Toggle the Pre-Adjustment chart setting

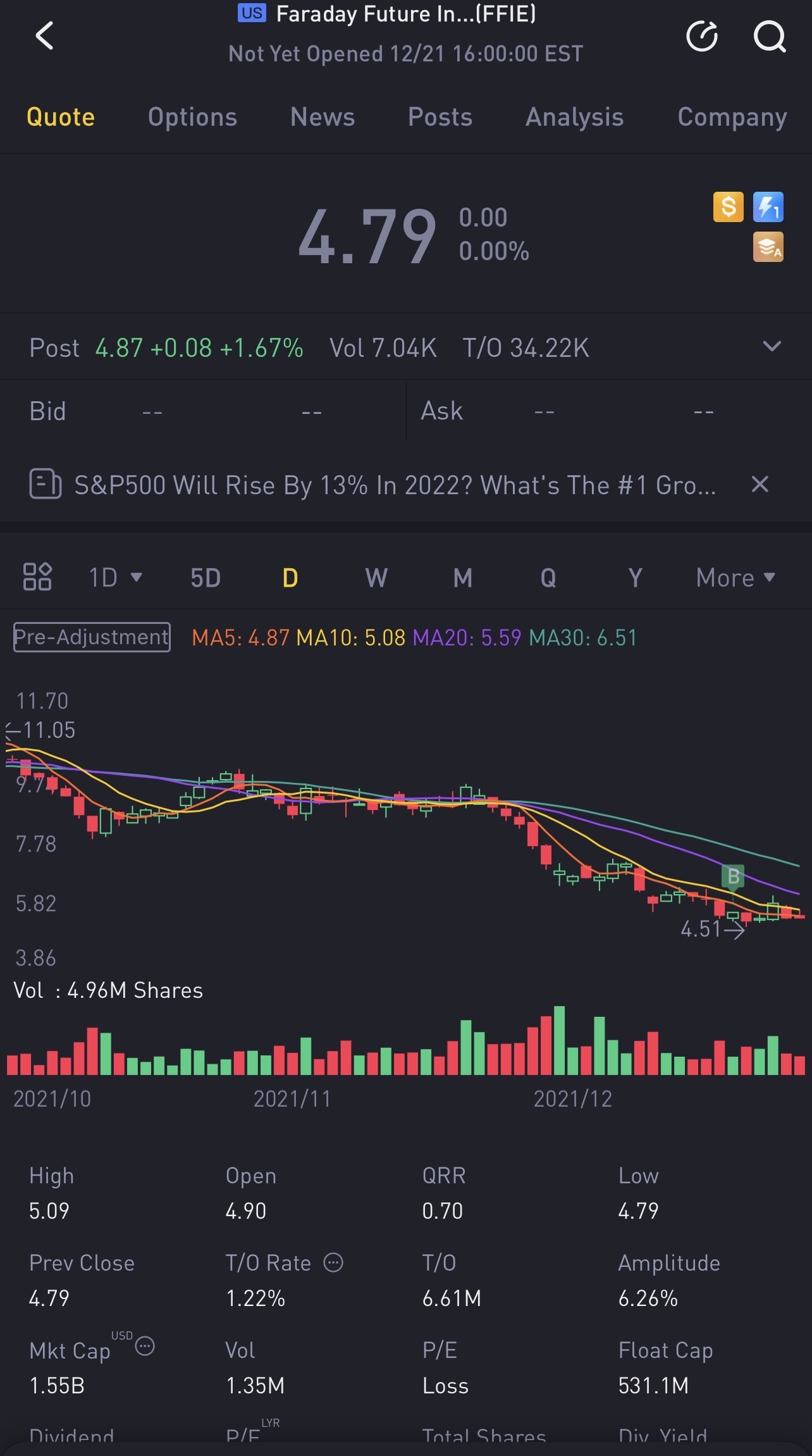click(x=92, y=637)
